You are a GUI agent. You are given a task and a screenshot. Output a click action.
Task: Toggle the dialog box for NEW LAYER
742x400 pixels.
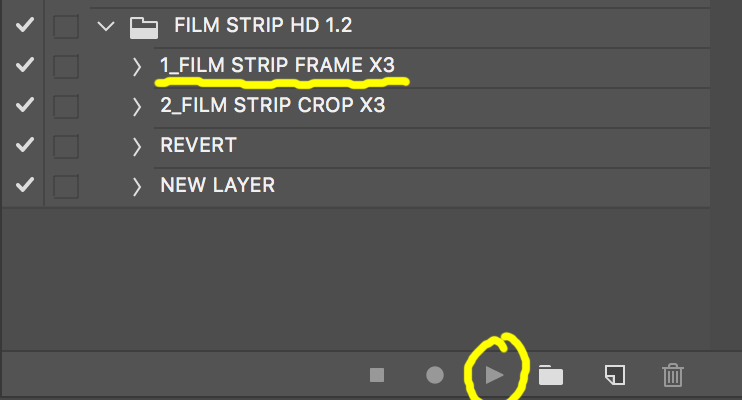pos(66,187)
